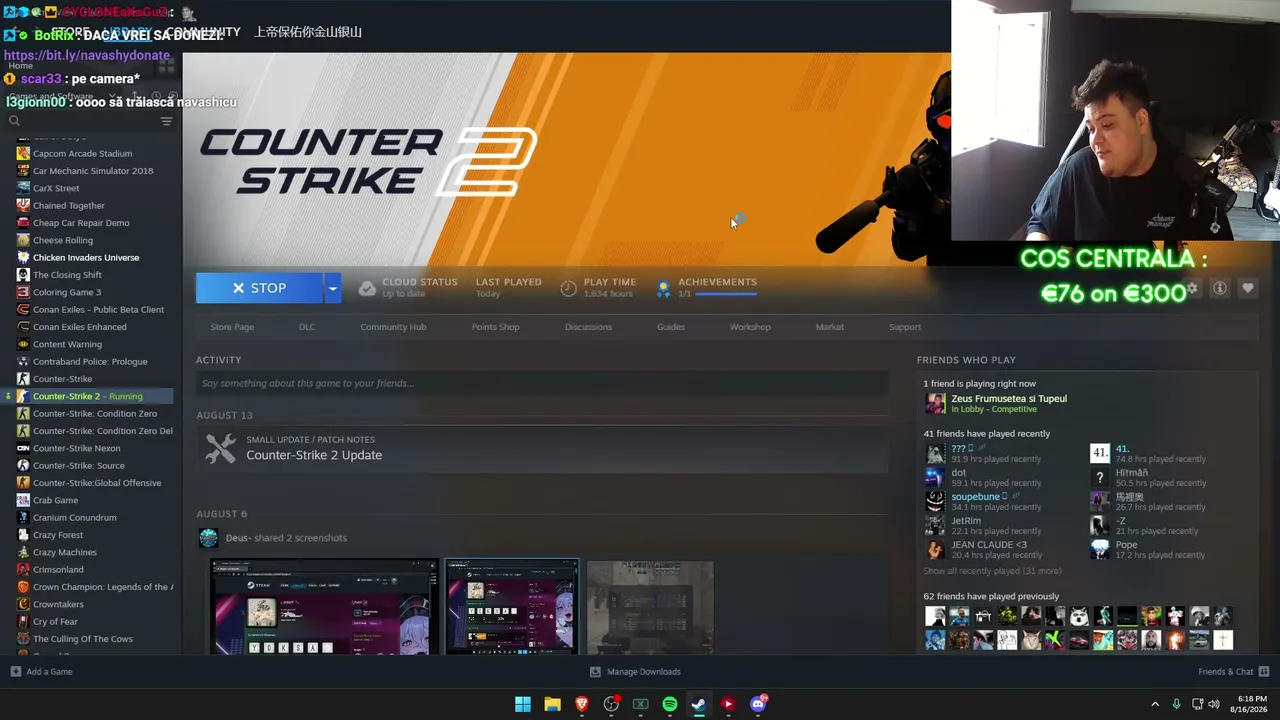The image size is (1280, 720).
Task: Open the first shared screenshot by Deus-
Action: (x=324, y=606)
